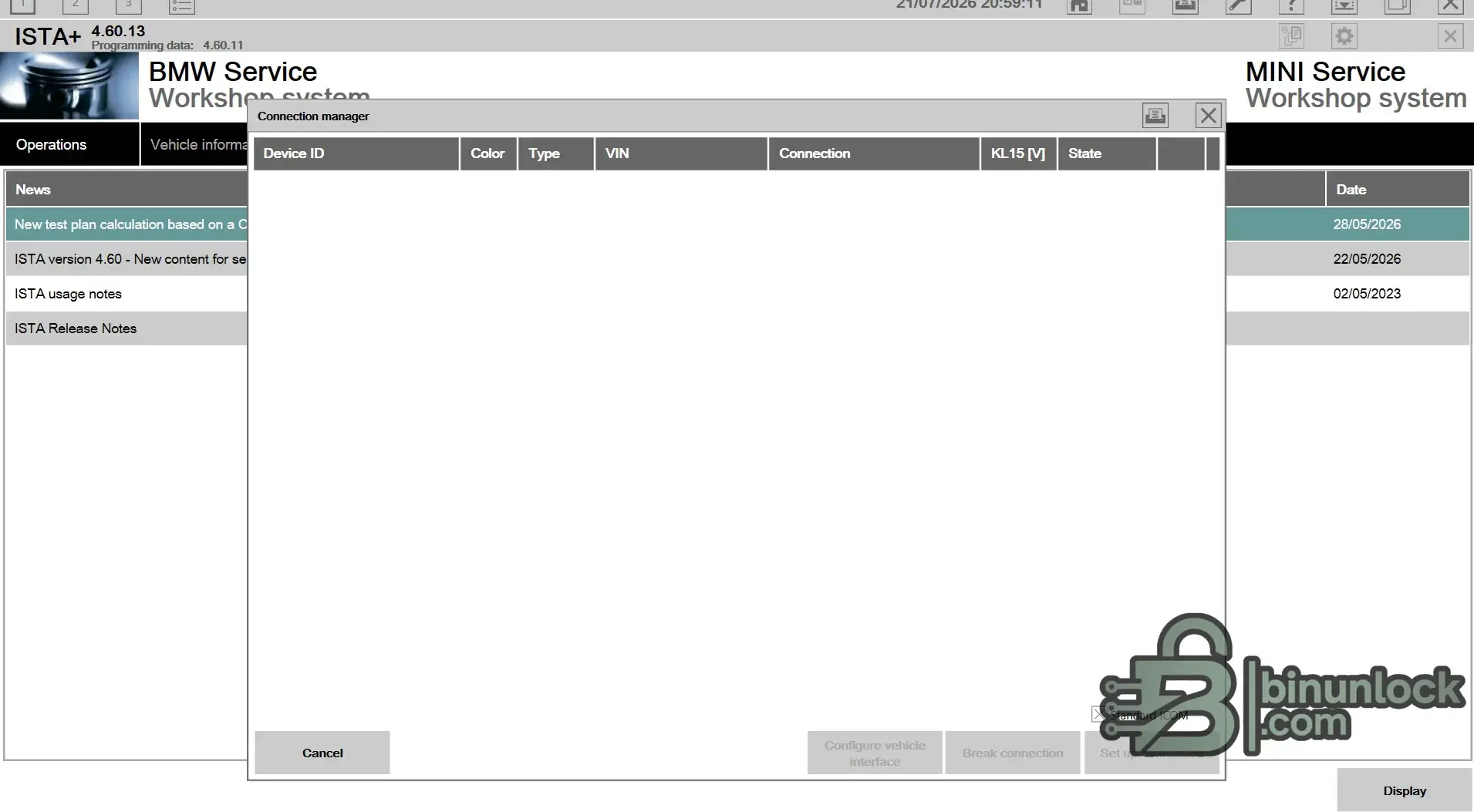Click Configure vehicle interface button

[x=875, y=753]
